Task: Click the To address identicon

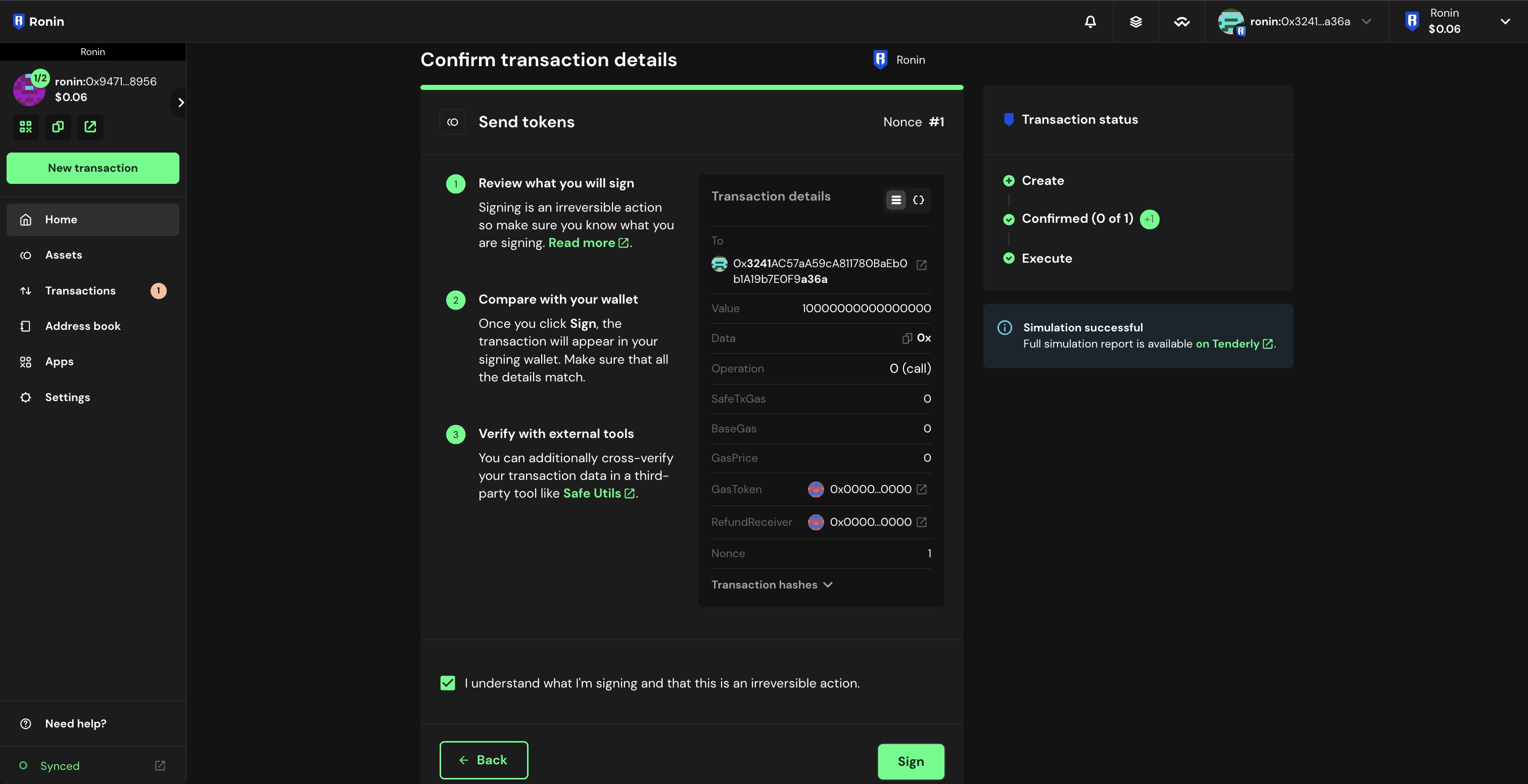Action: [x=719, y=264]
